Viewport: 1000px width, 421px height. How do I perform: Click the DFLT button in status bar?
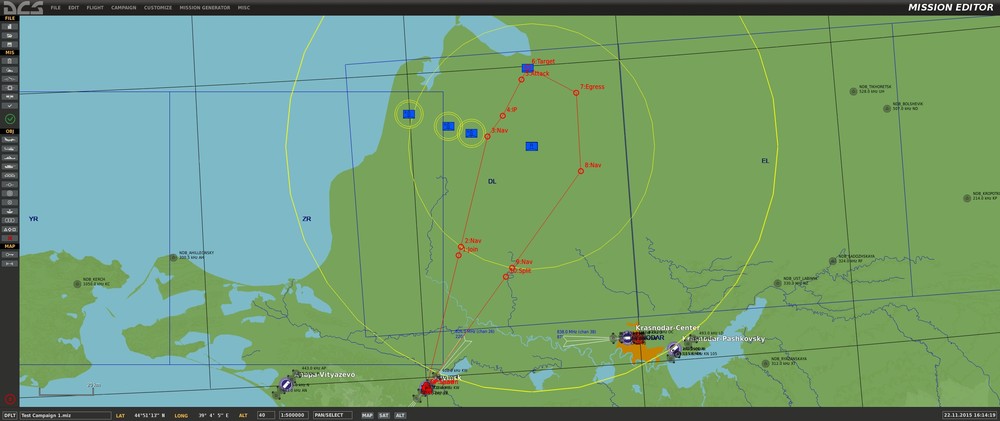[10, 415]
